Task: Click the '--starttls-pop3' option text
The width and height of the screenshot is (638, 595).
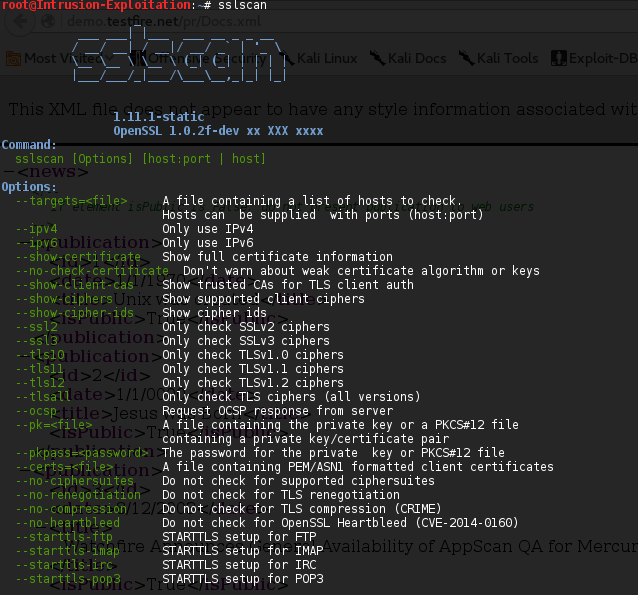Action: 68,579
